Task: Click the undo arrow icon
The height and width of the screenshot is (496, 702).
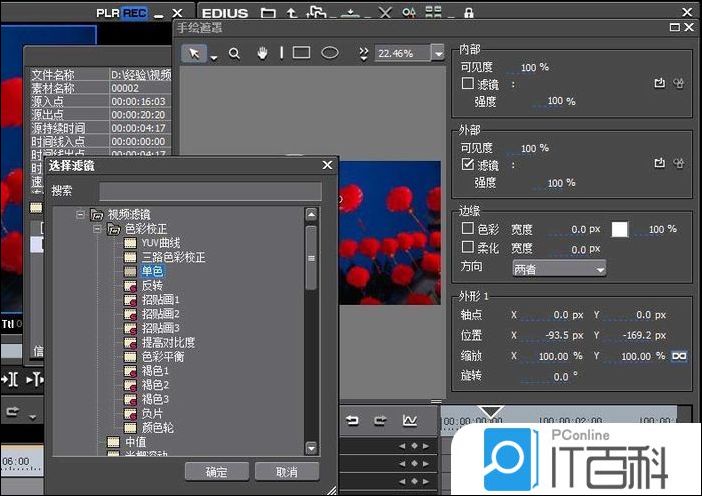Action: [352, 420]
